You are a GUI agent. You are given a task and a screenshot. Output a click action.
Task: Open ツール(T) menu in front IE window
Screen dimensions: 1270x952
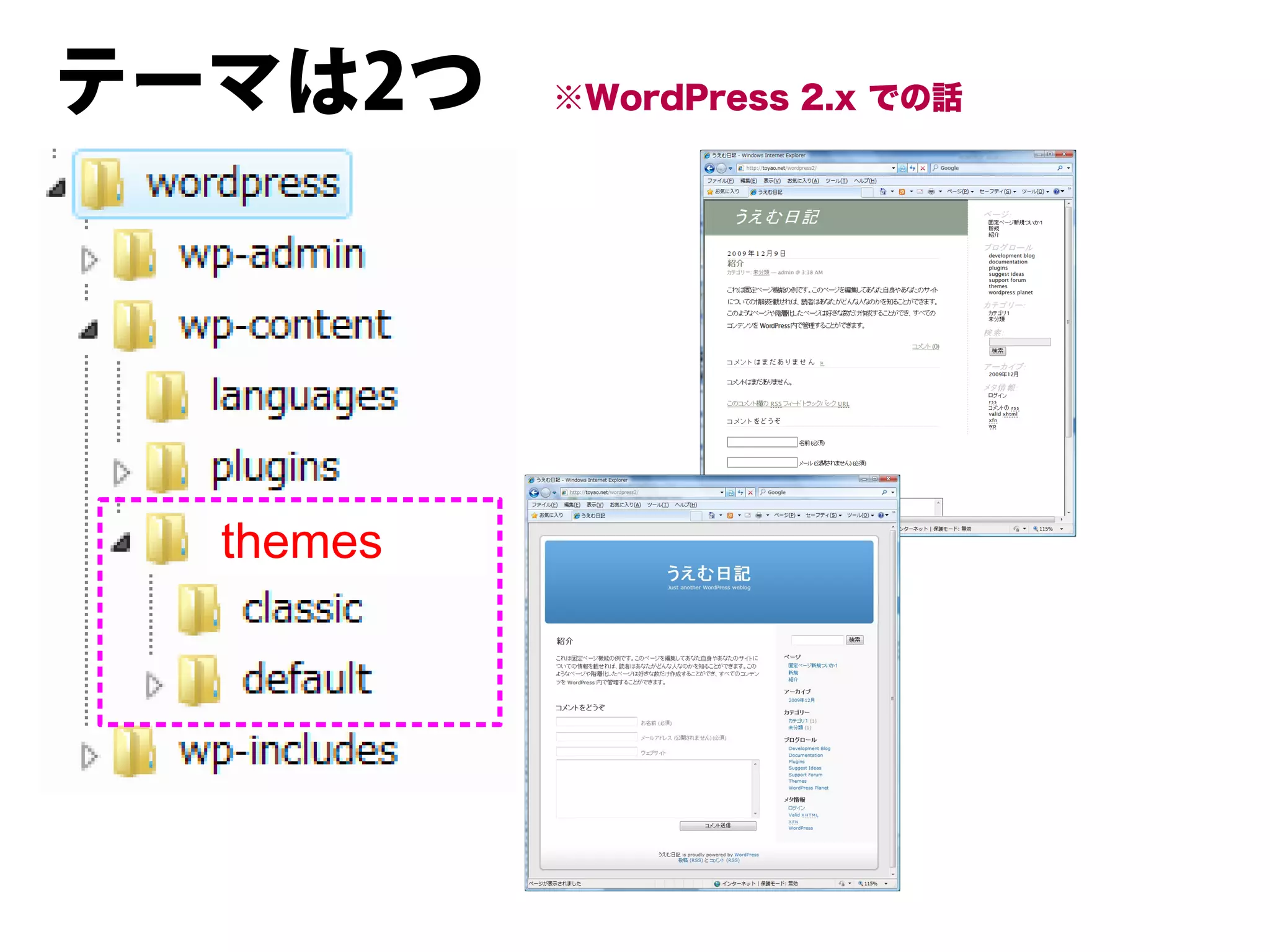click(x=658, y=505)
